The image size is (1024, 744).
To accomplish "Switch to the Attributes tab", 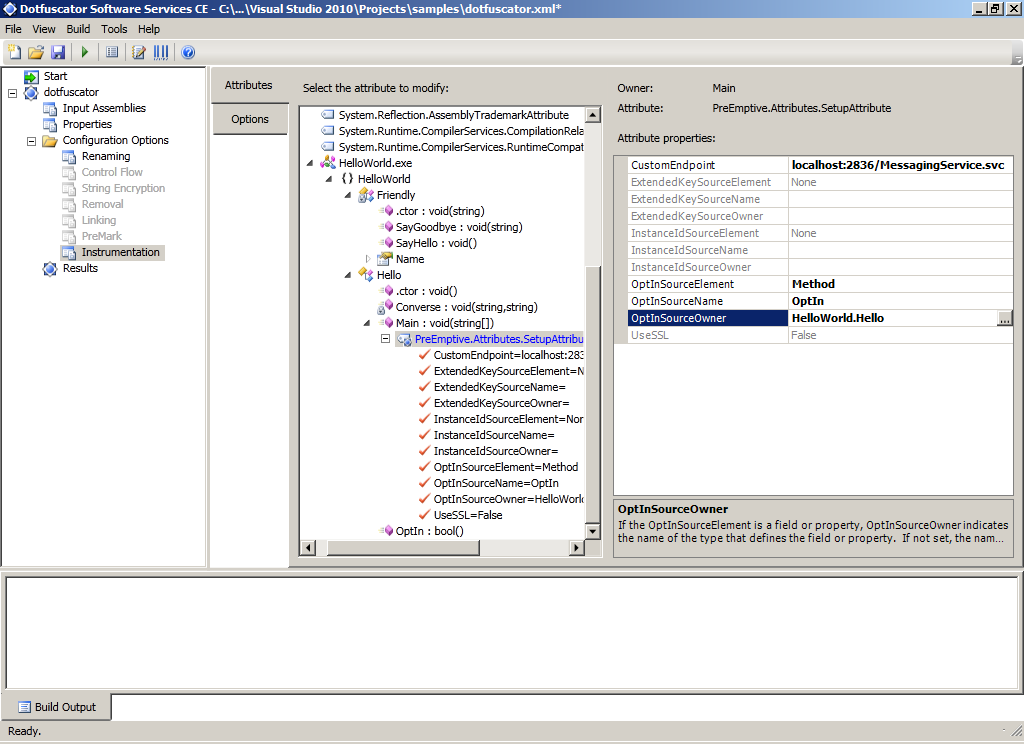I will 249,85.
